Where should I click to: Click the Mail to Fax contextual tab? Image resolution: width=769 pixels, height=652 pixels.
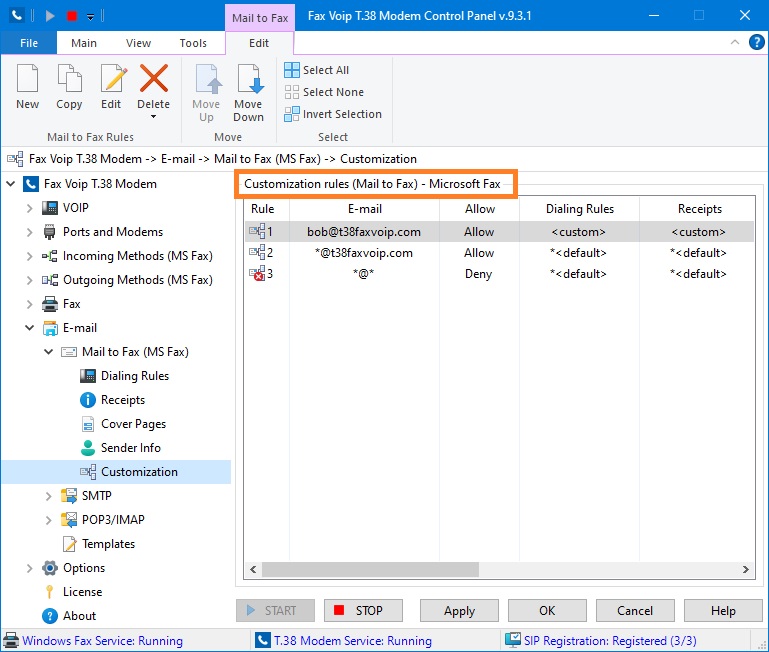point(260,18)
